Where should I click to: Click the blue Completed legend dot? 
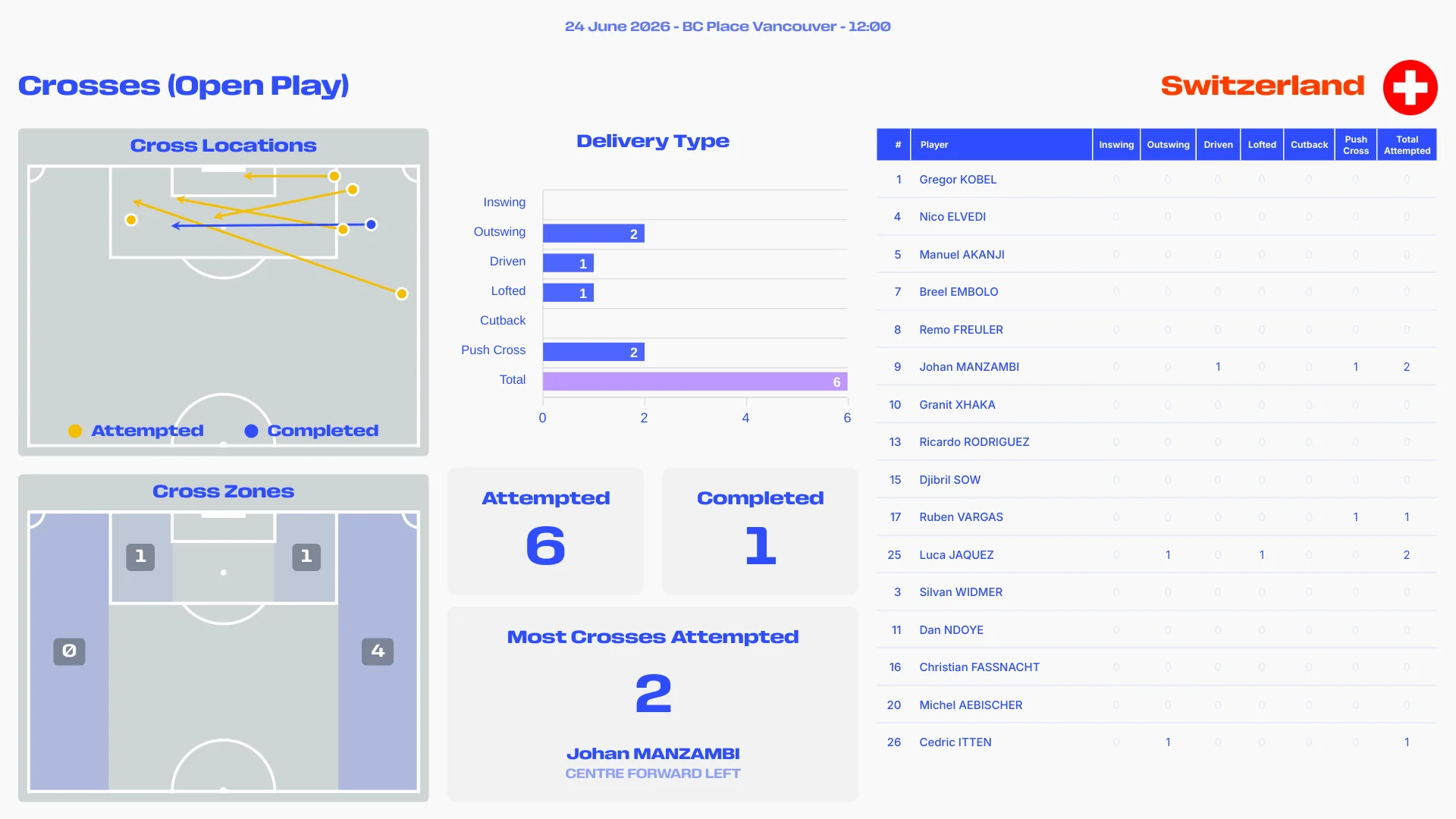coord(251,431)
